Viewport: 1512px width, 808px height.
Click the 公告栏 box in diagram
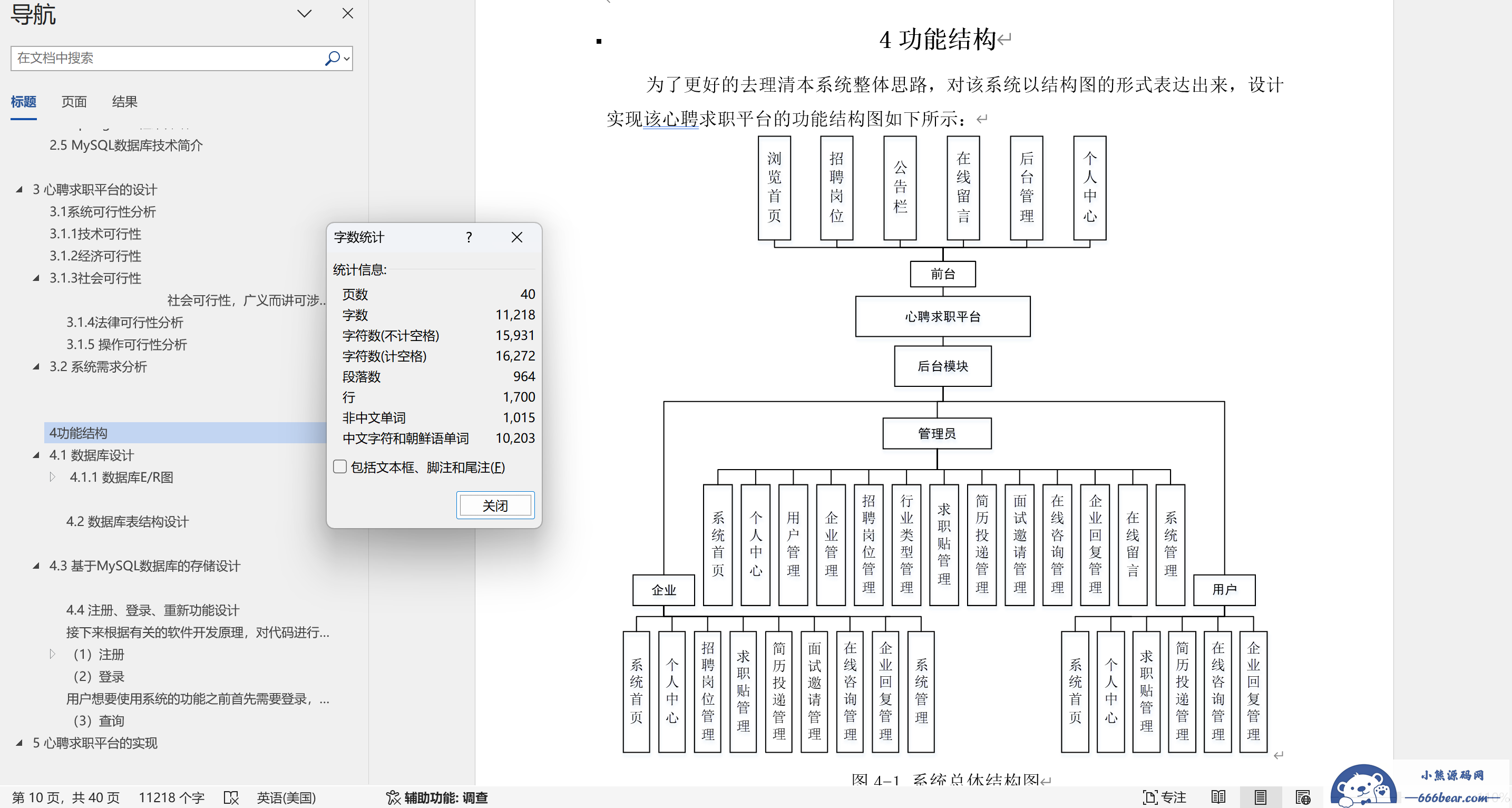900,188
